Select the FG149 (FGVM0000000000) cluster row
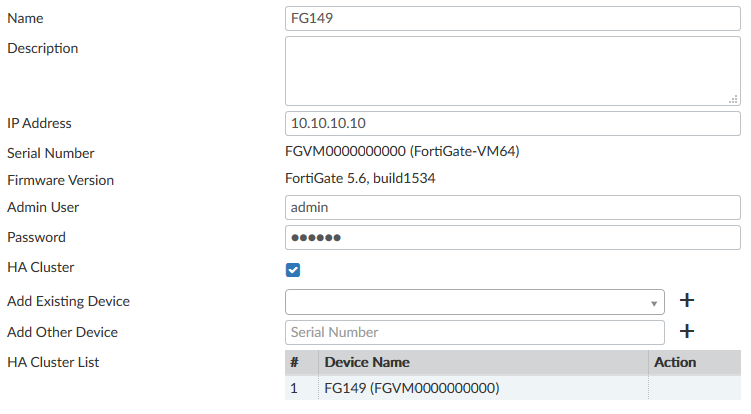Screen dimensions: 751x414 tap(411, 388)
